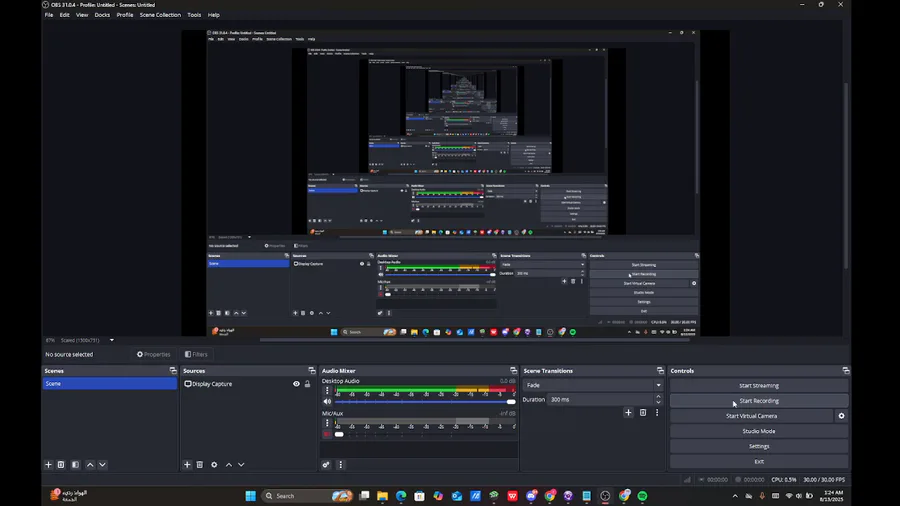Click the Filters button on the source toolbar
The height and width of the screenshot is (506, 900).
196,355
